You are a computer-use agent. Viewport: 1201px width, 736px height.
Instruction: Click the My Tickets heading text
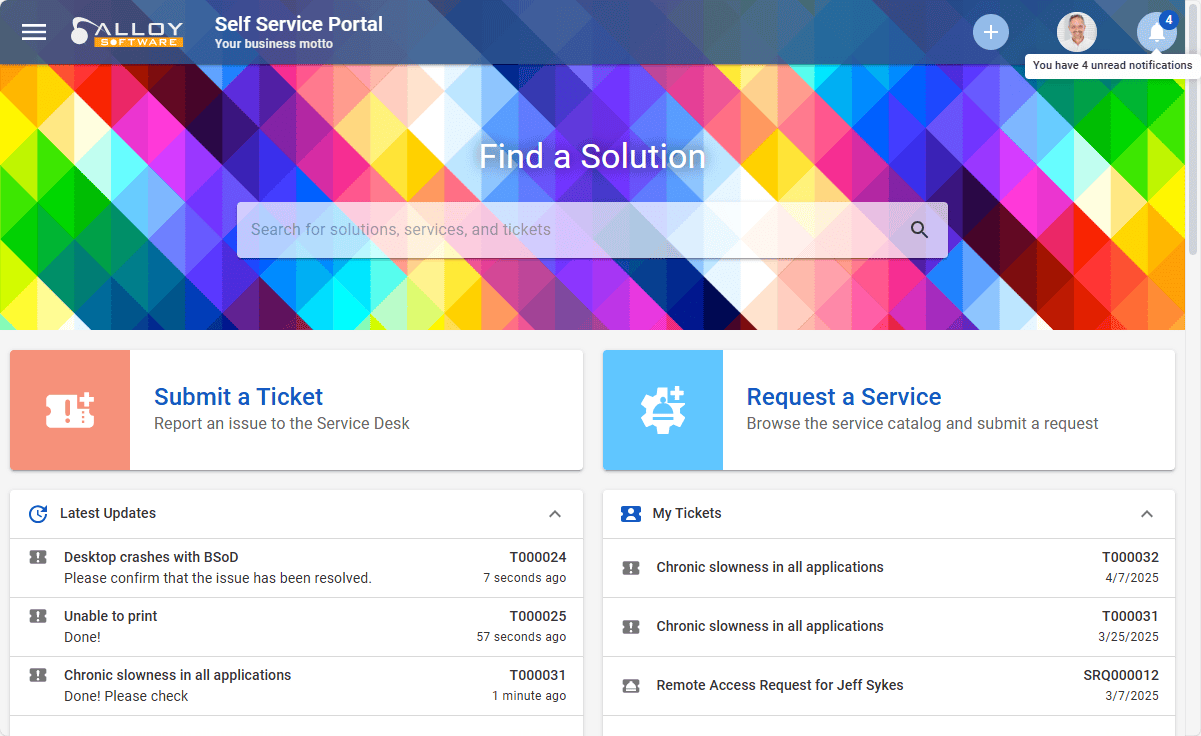[x=687, y=513]
